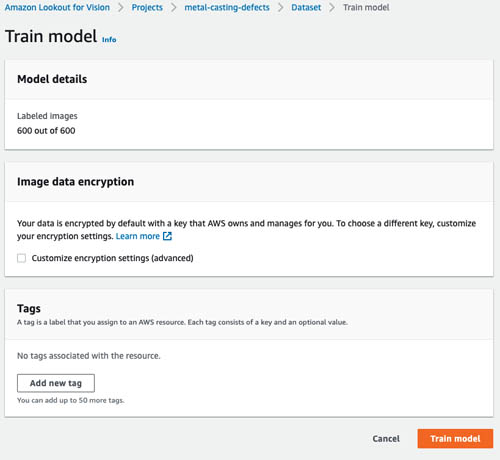Screen dimensions: 500x460
Task: Click tag description text under Tags heading
Action: (x=182, y=322)
